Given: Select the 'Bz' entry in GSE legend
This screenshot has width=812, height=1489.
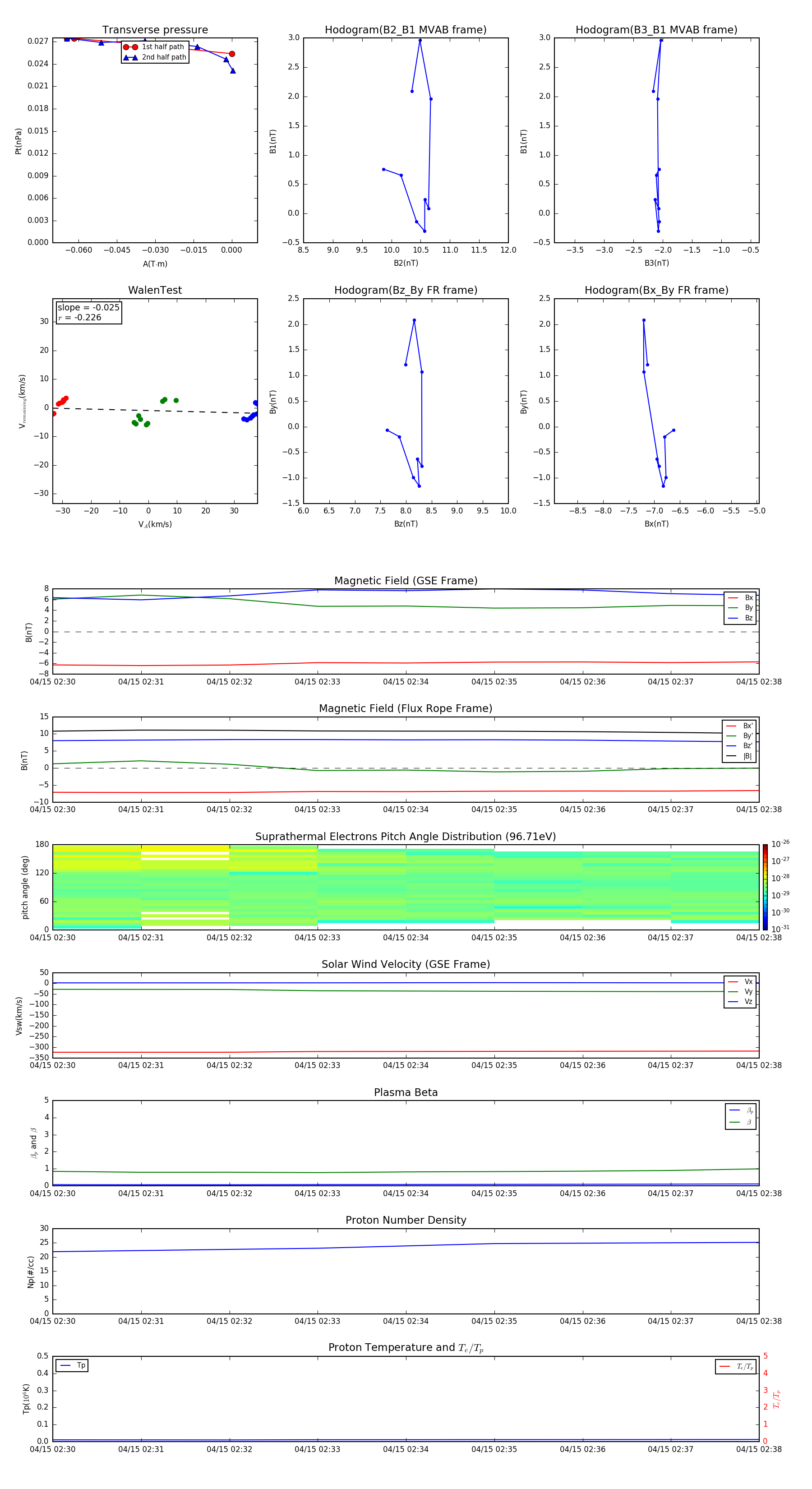Looking at the screenshot, I should (740, 618).
